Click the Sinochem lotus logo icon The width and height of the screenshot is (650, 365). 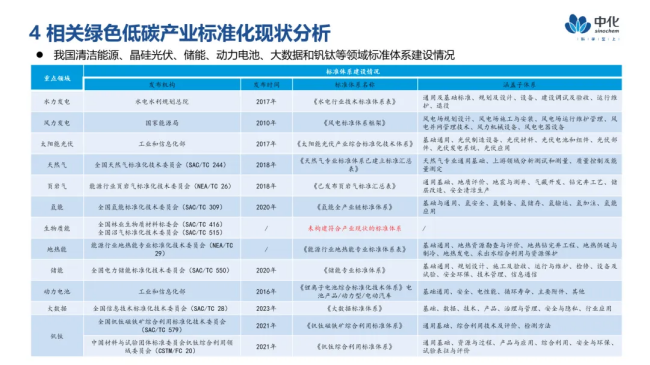(x=577, y=24)
